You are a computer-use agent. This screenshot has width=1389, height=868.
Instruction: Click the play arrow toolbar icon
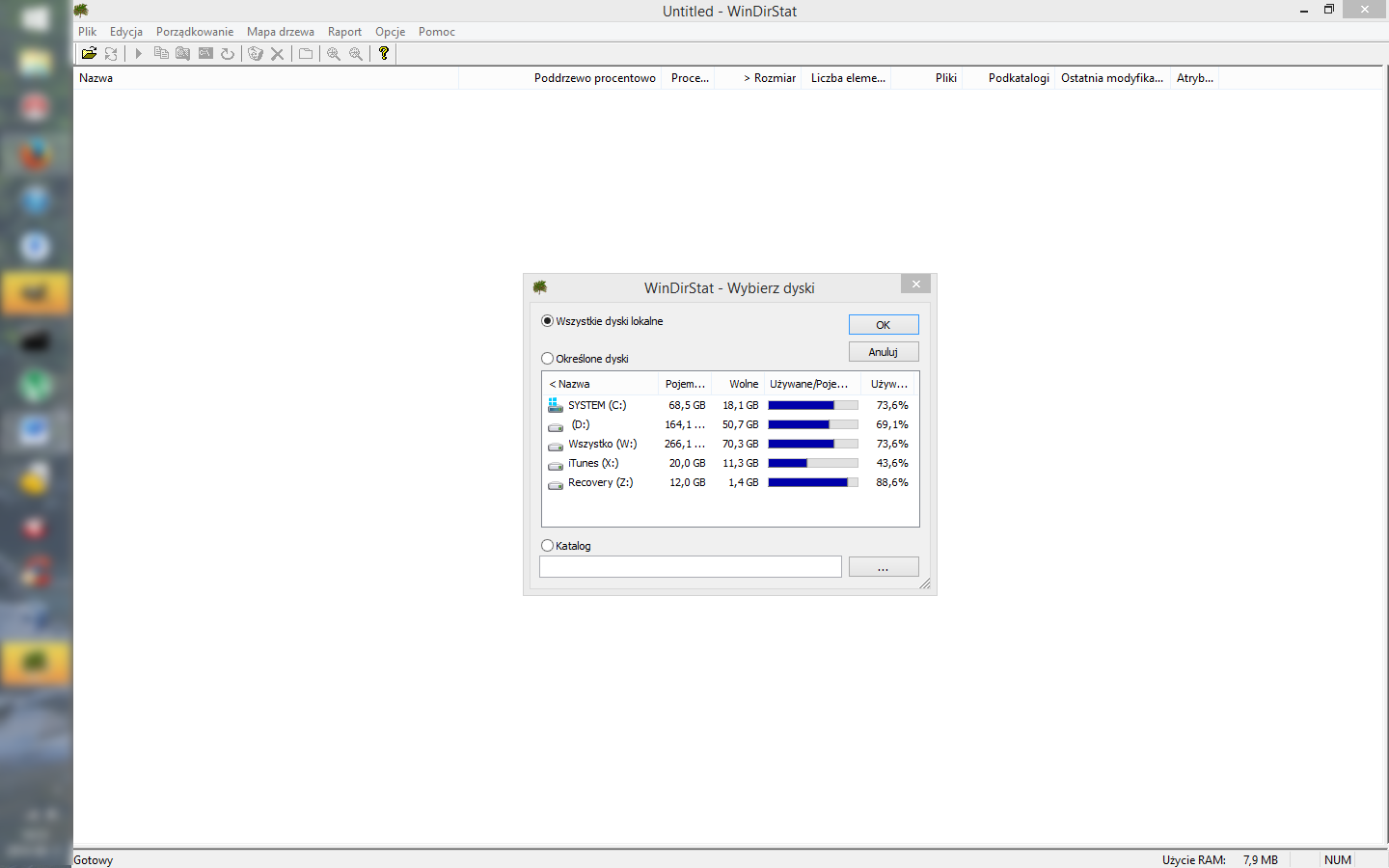[x=139, y=54]
